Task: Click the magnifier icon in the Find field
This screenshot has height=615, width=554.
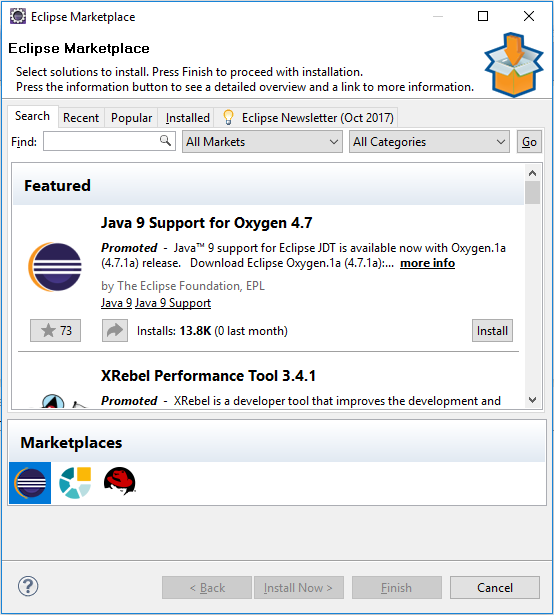Action: (166, 140)
